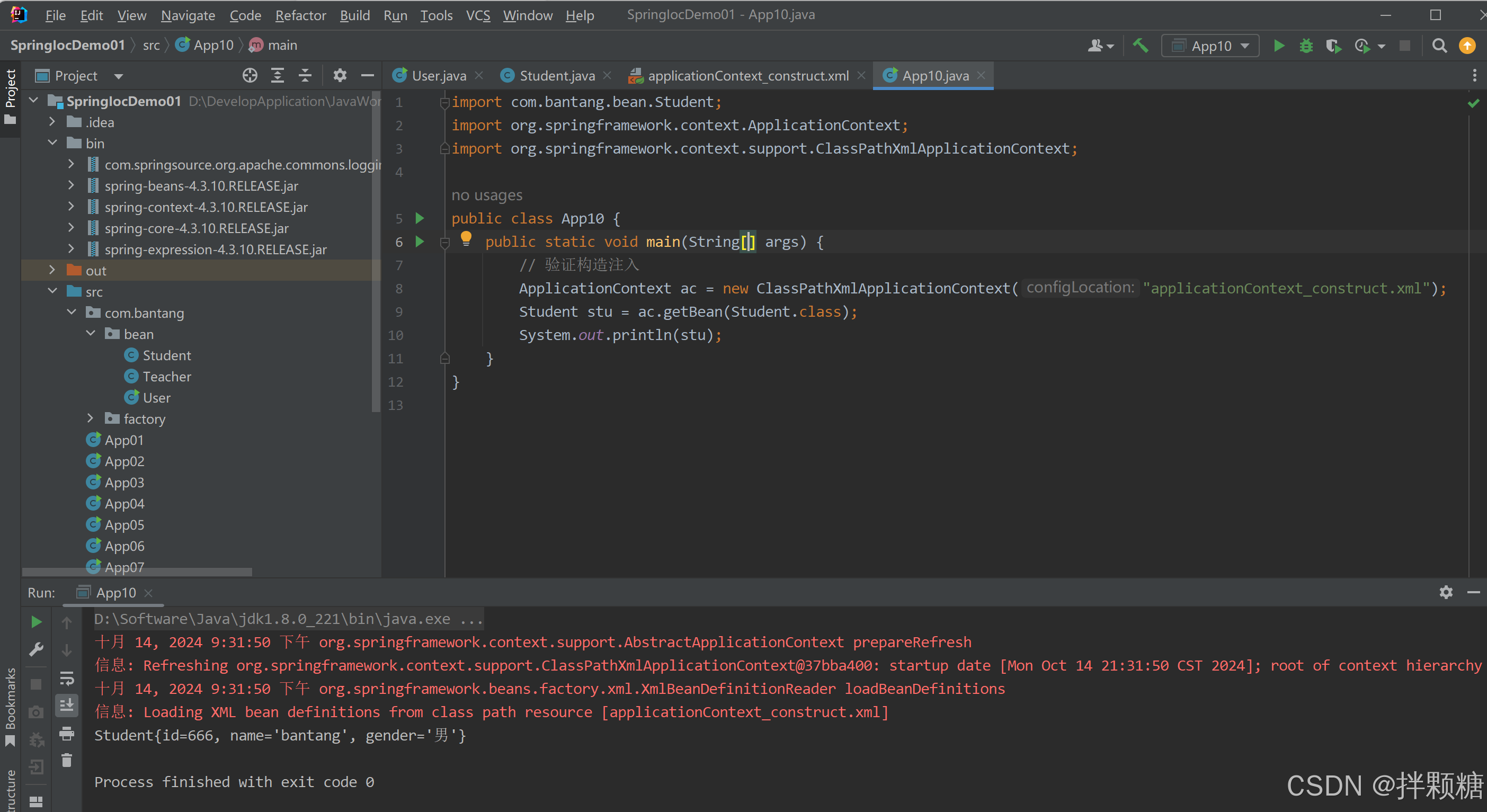Clear console output with trash icon
1487x812 pixels.
[x=67, y=761]
